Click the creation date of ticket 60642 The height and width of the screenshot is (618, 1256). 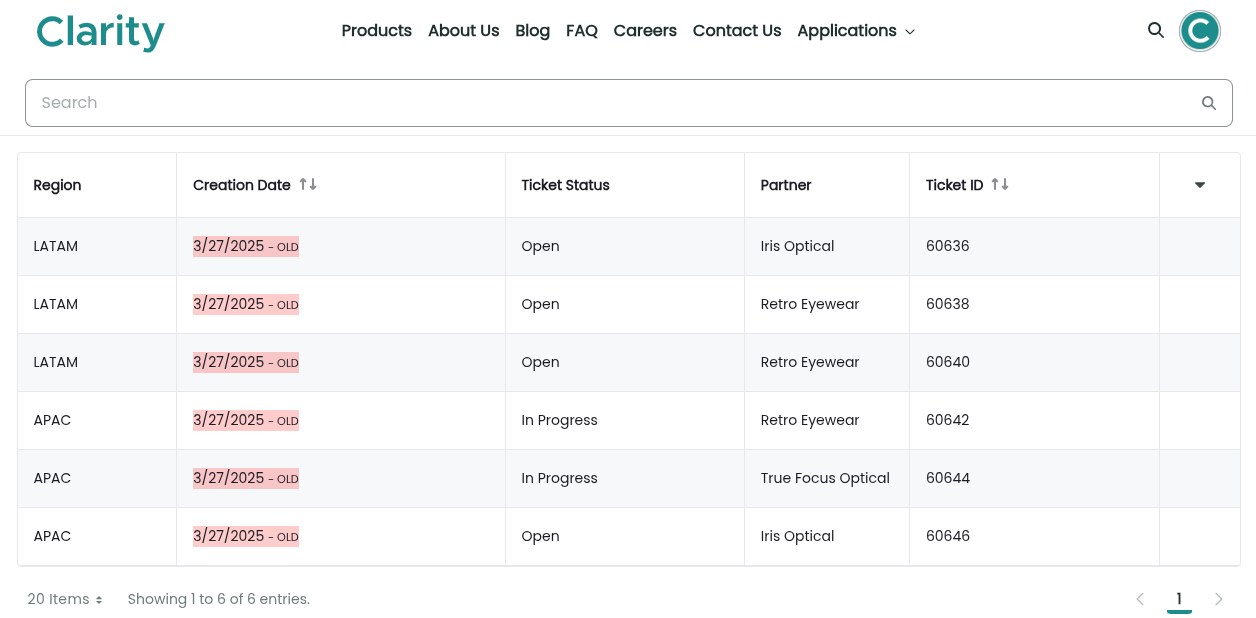(246, 420)
